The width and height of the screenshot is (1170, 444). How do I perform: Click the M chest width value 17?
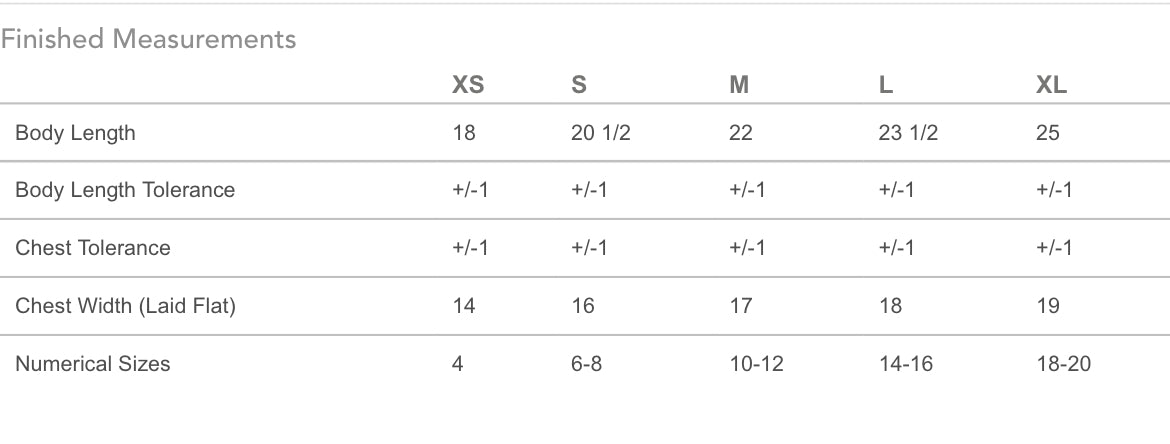click(x=740, y=306)
